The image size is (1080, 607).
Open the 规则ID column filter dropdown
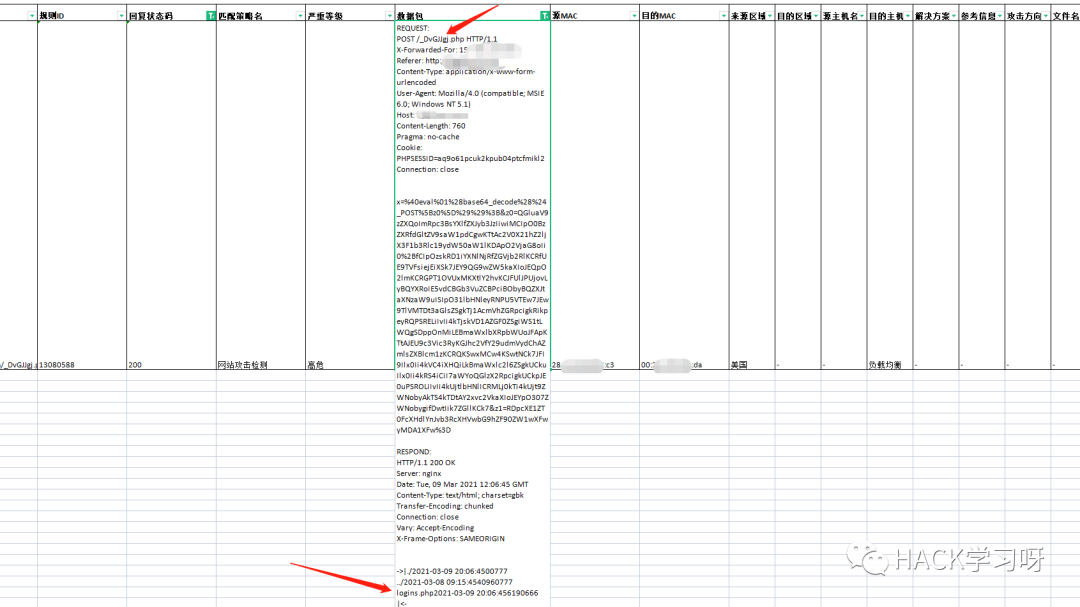[x=122, y=16]
